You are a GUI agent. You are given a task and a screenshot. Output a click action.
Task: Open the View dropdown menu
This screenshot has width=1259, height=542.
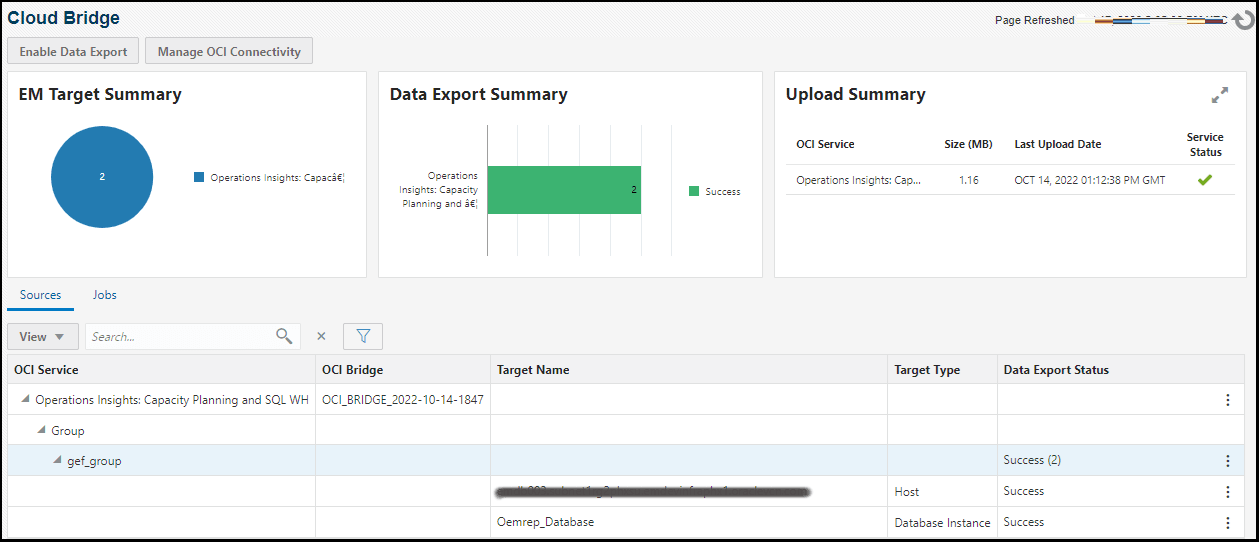pyautogui.click(x=42, y=337)
